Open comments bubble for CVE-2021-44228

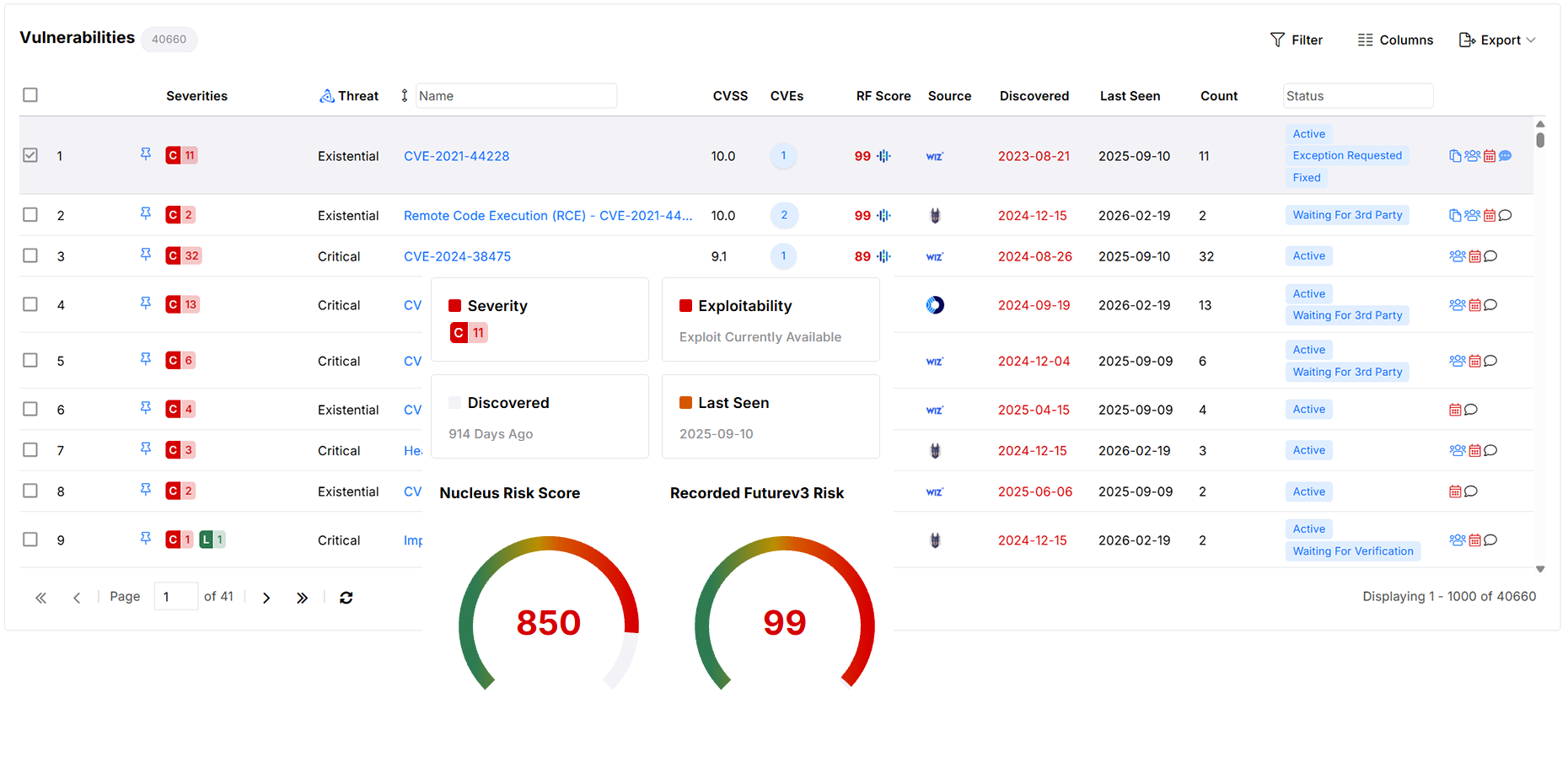pos(1506,155)
